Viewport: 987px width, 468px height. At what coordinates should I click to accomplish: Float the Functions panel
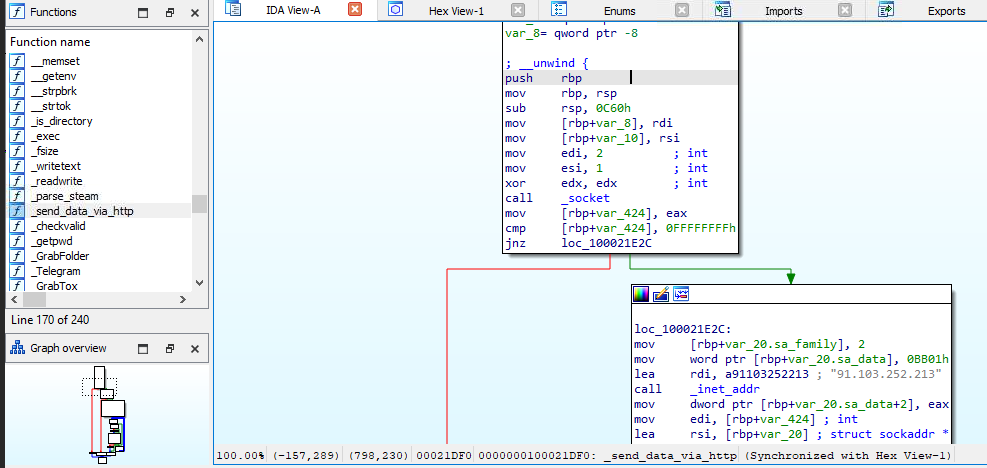[169, 13]
